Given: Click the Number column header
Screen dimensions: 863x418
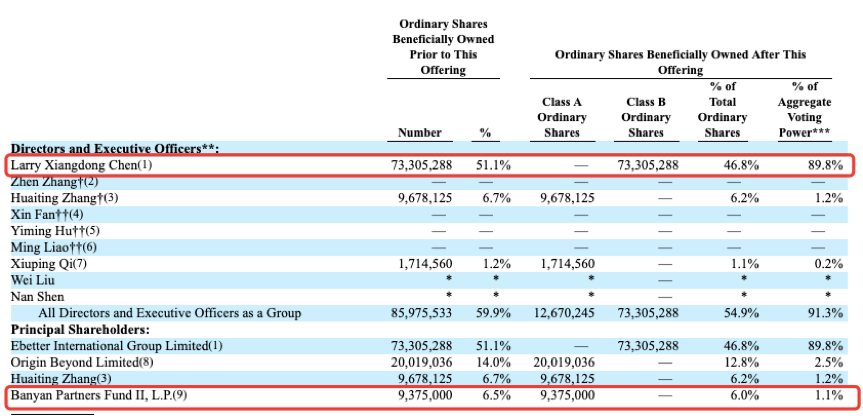Looking at the screenshot, I should click(x=420, y=132).
